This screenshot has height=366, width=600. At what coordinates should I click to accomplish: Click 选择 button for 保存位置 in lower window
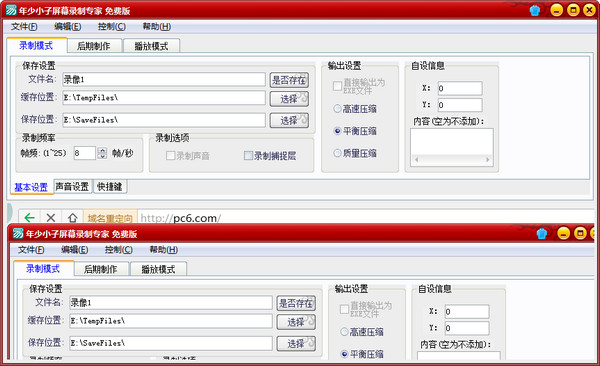(x=296, y=343)
